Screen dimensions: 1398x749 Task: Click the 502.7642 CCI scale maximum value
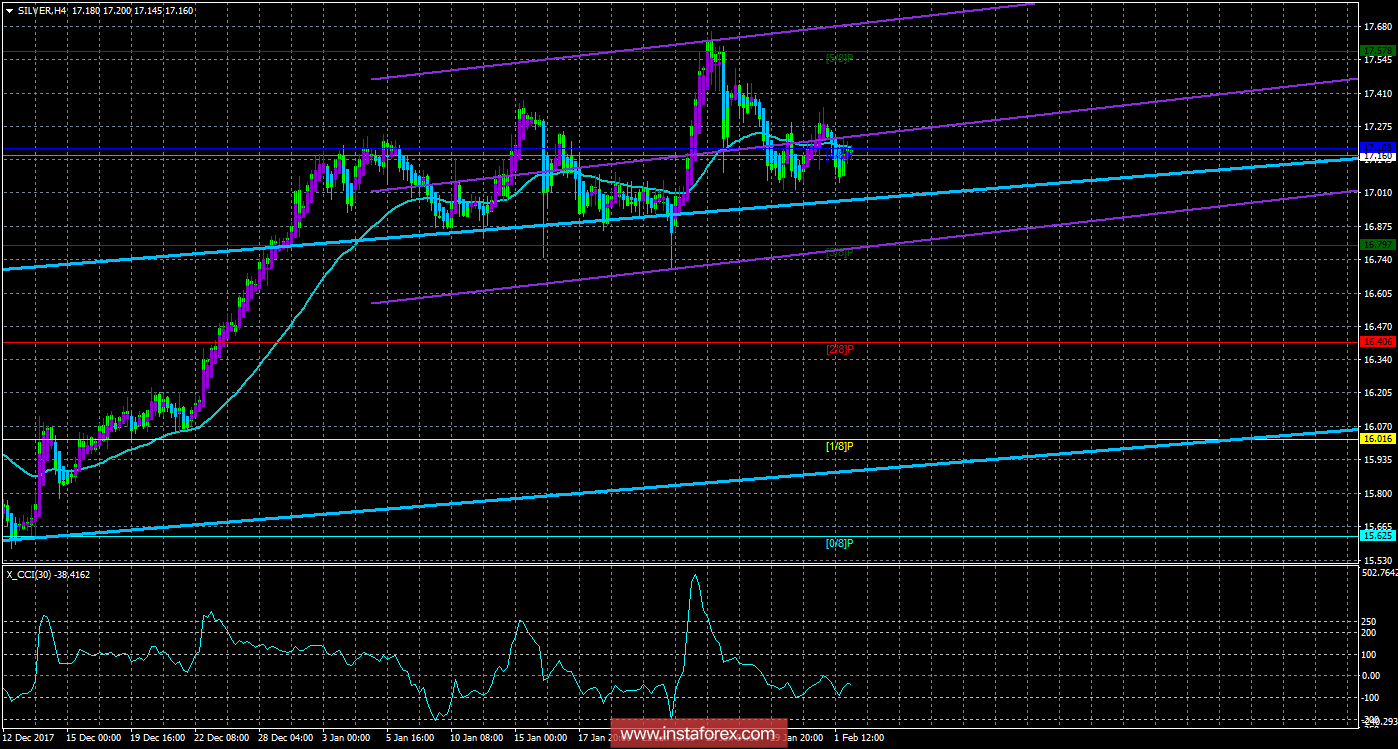point(1378,573)
